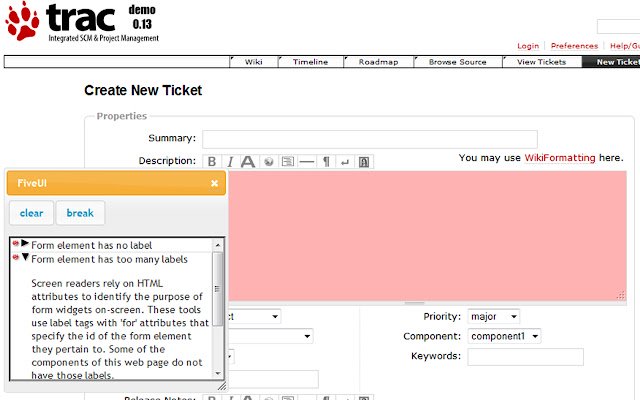Insert an image in Description toolbar
Screen dimensions: 640x400
[364, 162]
